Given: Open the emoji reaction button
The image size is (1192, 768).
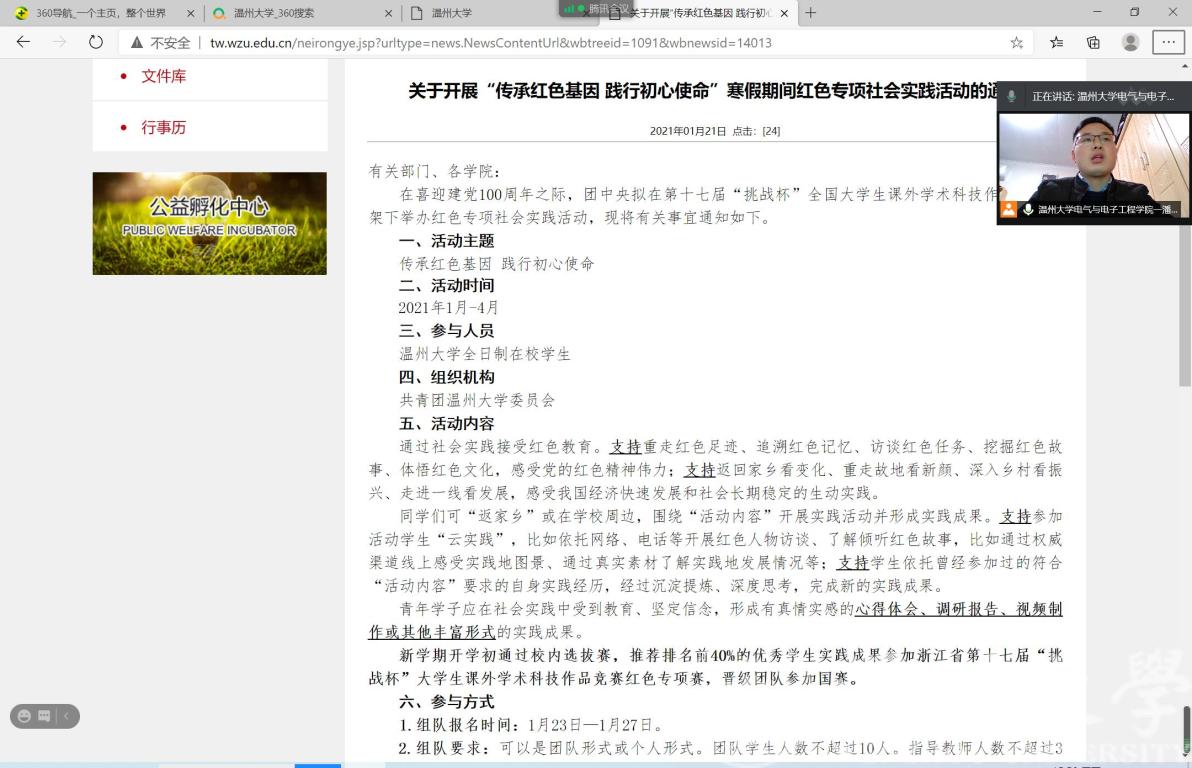Looking at the screenshot, I should click(24, 716).
